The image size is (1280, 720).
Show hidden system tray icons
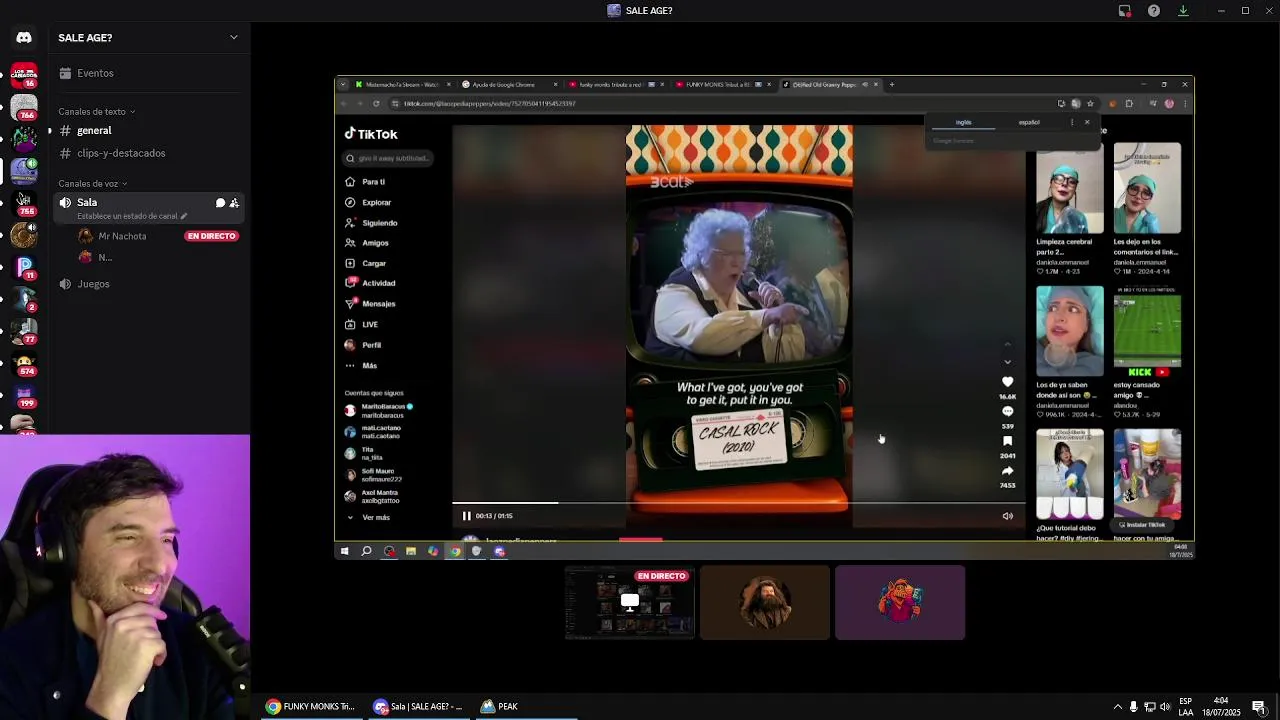(1118, 707)
